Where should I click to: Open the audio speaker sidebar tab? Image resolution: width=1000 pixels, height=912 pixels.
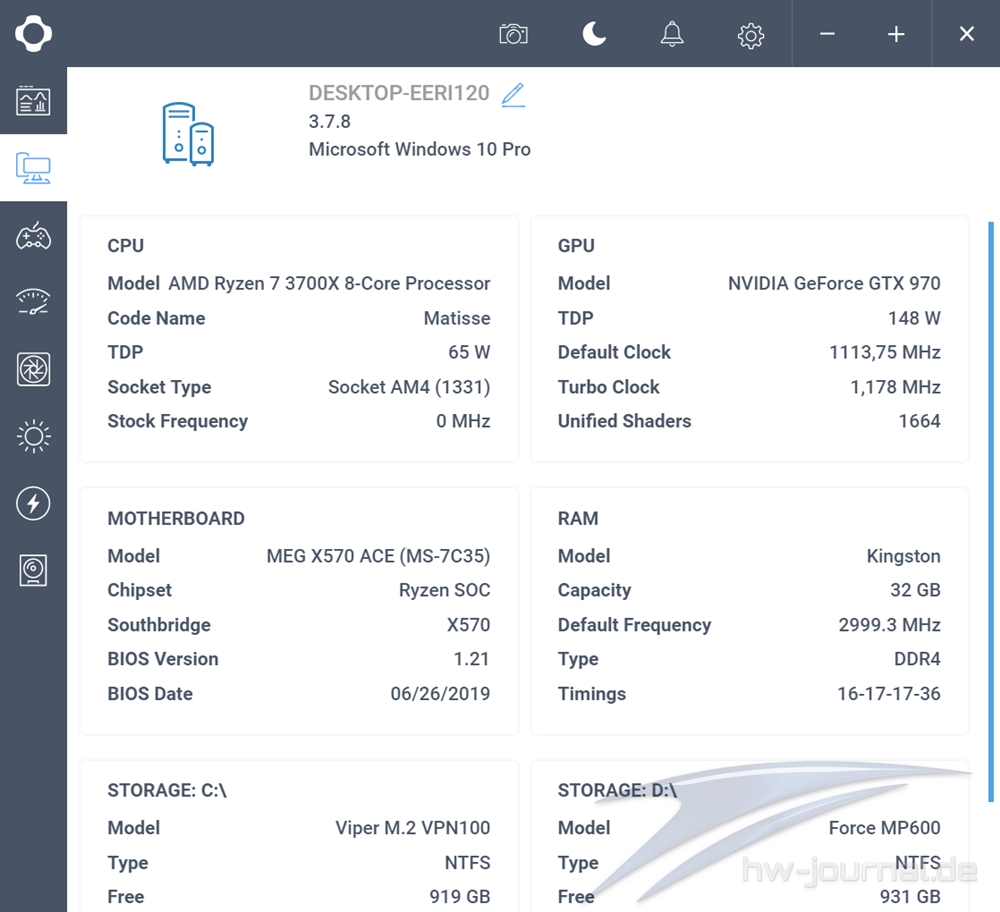(x=33, y=570)
